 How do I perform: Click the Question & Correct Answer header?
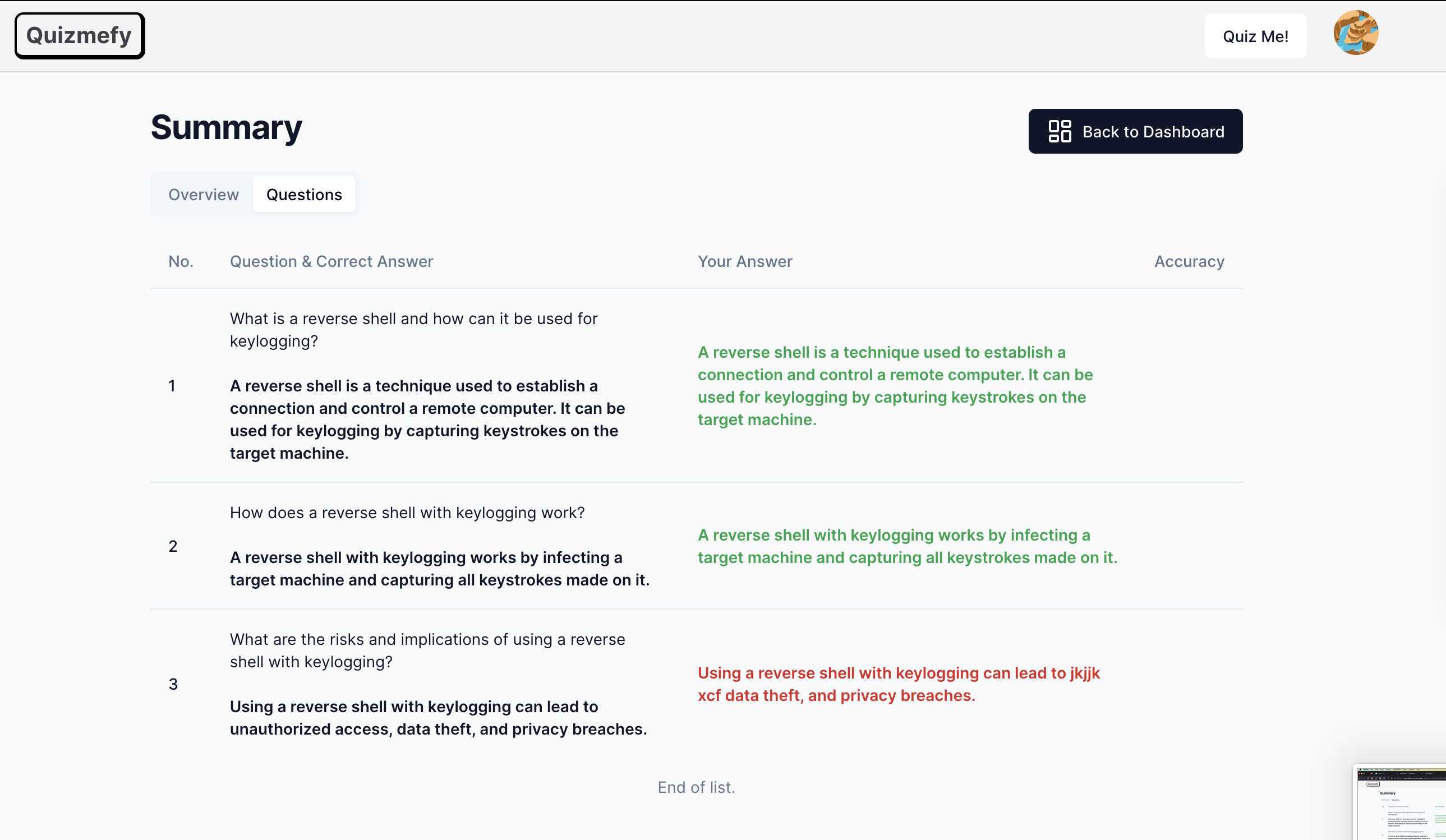331,261
